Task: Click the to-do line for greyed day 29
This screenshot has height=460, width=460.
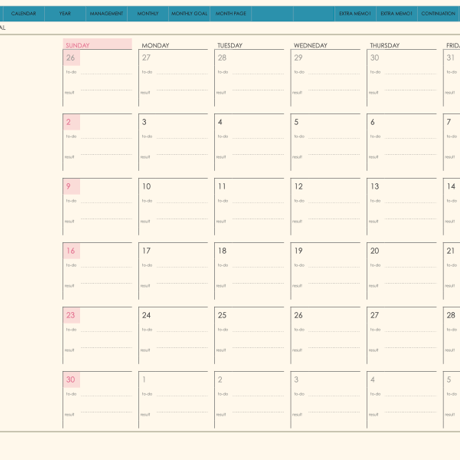Action: tap(334, 73)
